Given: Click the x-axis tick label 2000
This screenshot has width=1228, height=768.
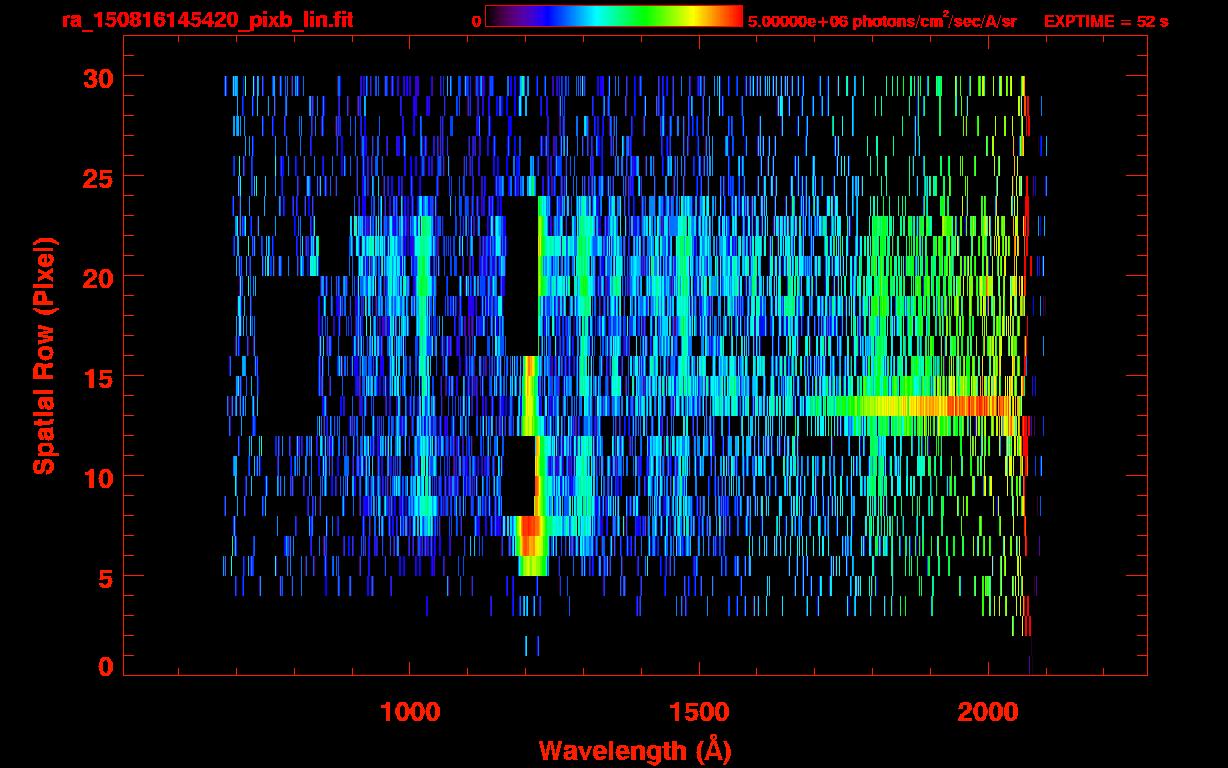Looking at the screenshot, I should [x=988, y=712].
